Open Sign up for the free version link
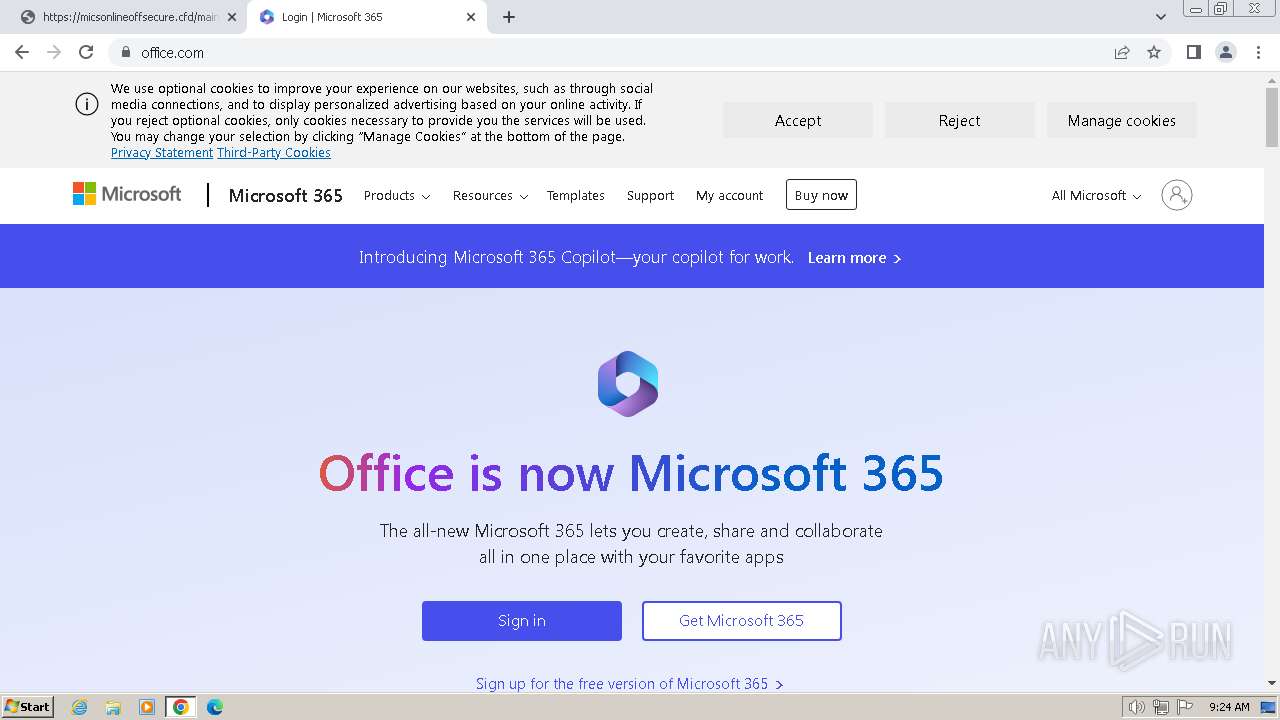 point(629,684)
